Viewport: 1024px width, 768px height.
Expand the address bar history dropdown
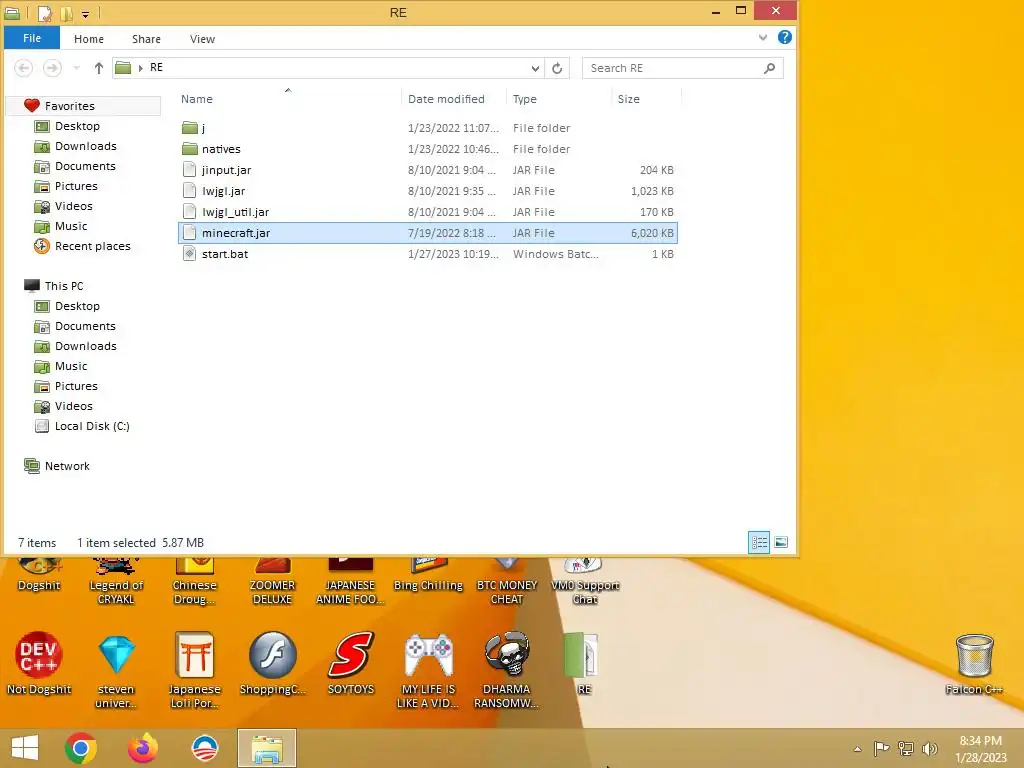[x=535, y=68]
